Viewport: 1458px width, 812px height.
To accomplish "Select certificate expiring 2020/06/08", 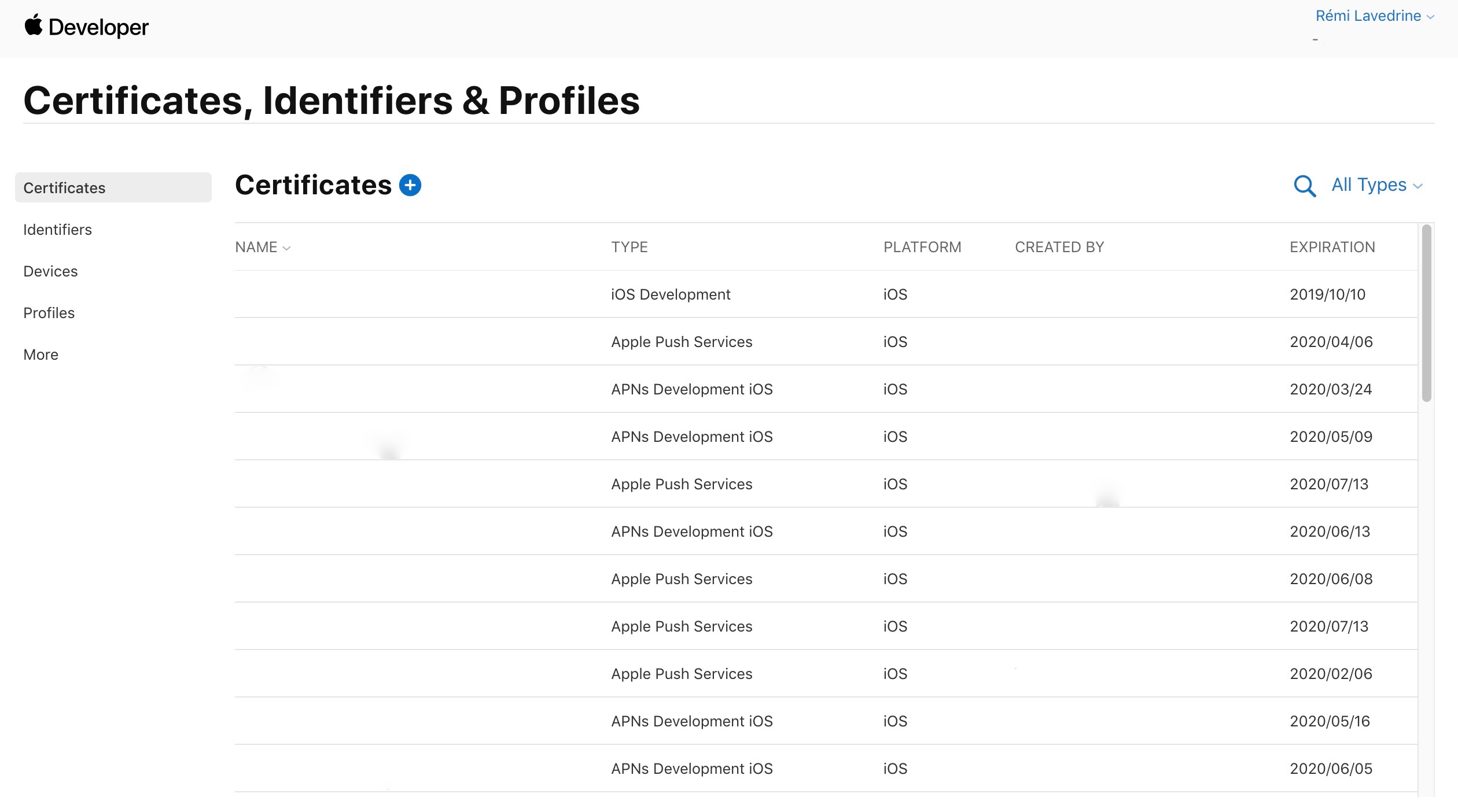I will tap(682, 579).
